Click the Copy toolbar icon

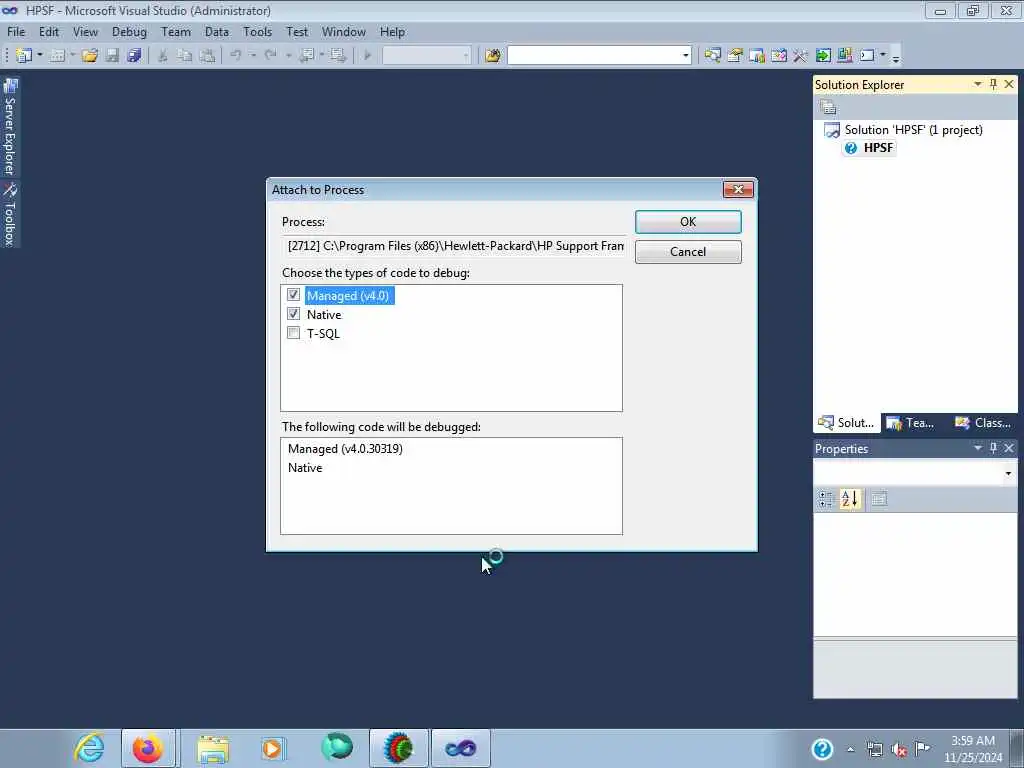[185, 56]
